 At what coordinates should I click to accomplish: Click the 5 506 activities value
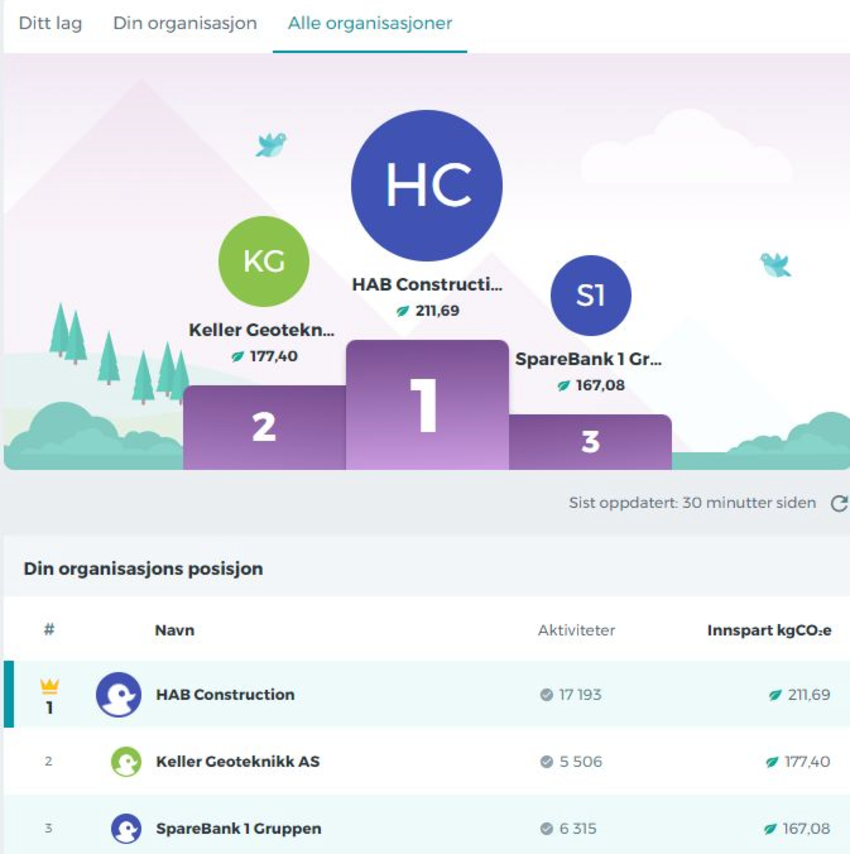click(580, 761)
